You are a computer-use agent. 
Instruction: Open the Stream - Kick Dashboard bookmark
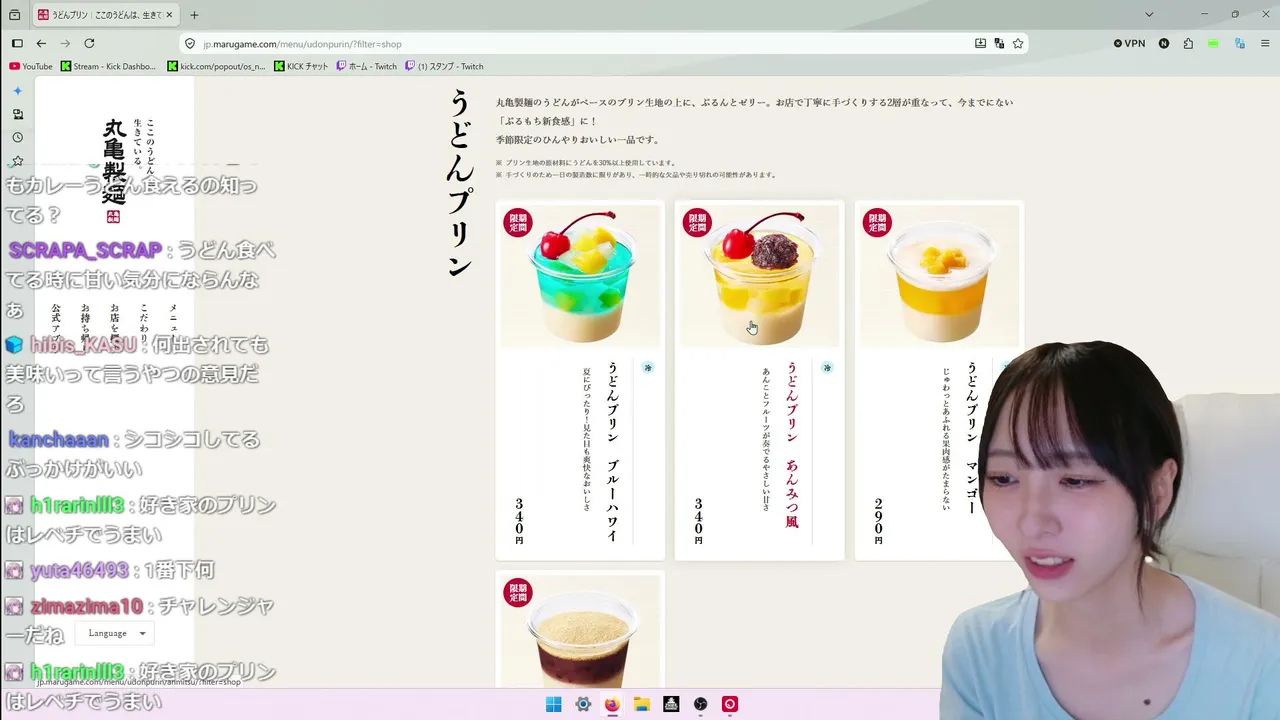pos(109,67)
